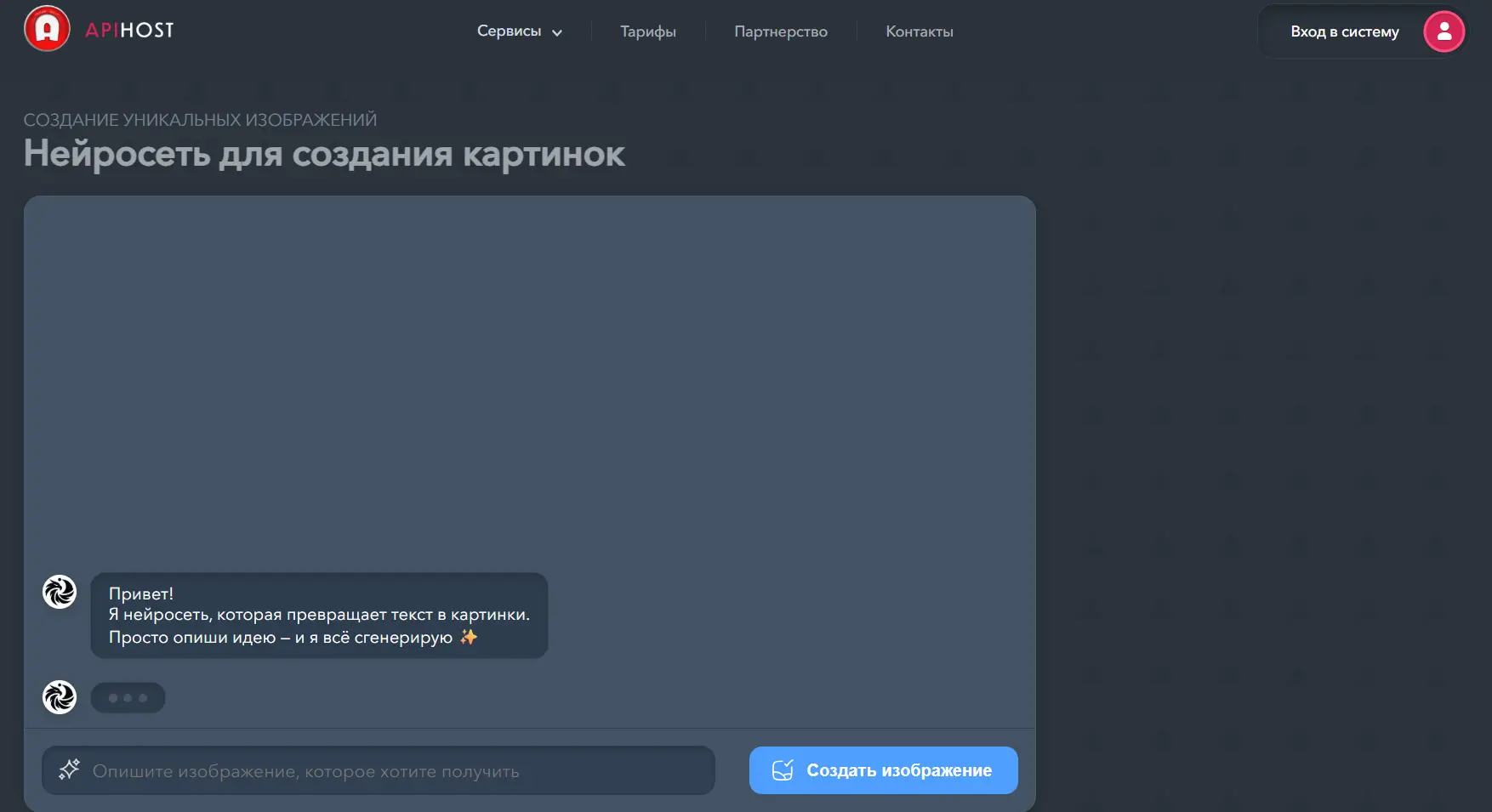The width and height of the screenshot is (1492, 812).
Task: Click the magic sparkle icon in the prompt field
Action: tap(69, 770)
